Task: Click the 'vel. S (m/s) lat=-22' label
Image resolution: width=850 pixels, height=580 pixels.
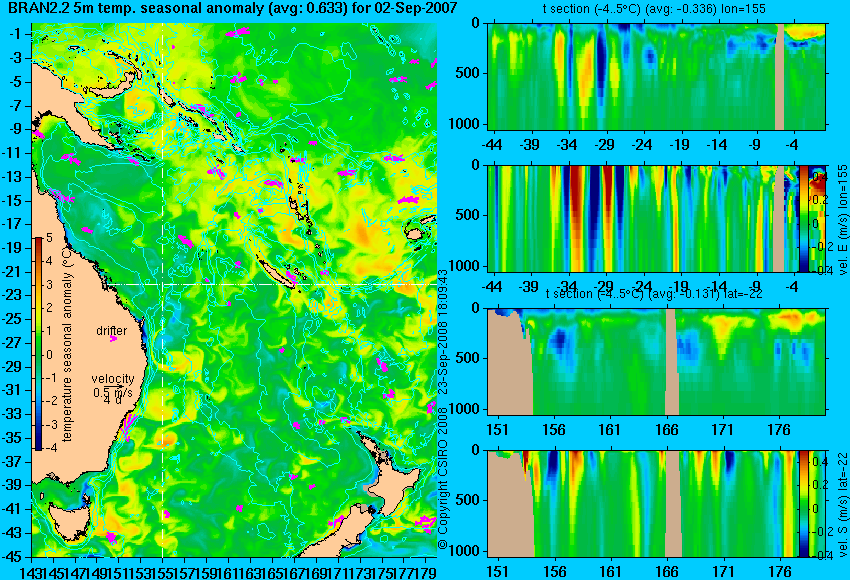Action: [x=843, y=504]
